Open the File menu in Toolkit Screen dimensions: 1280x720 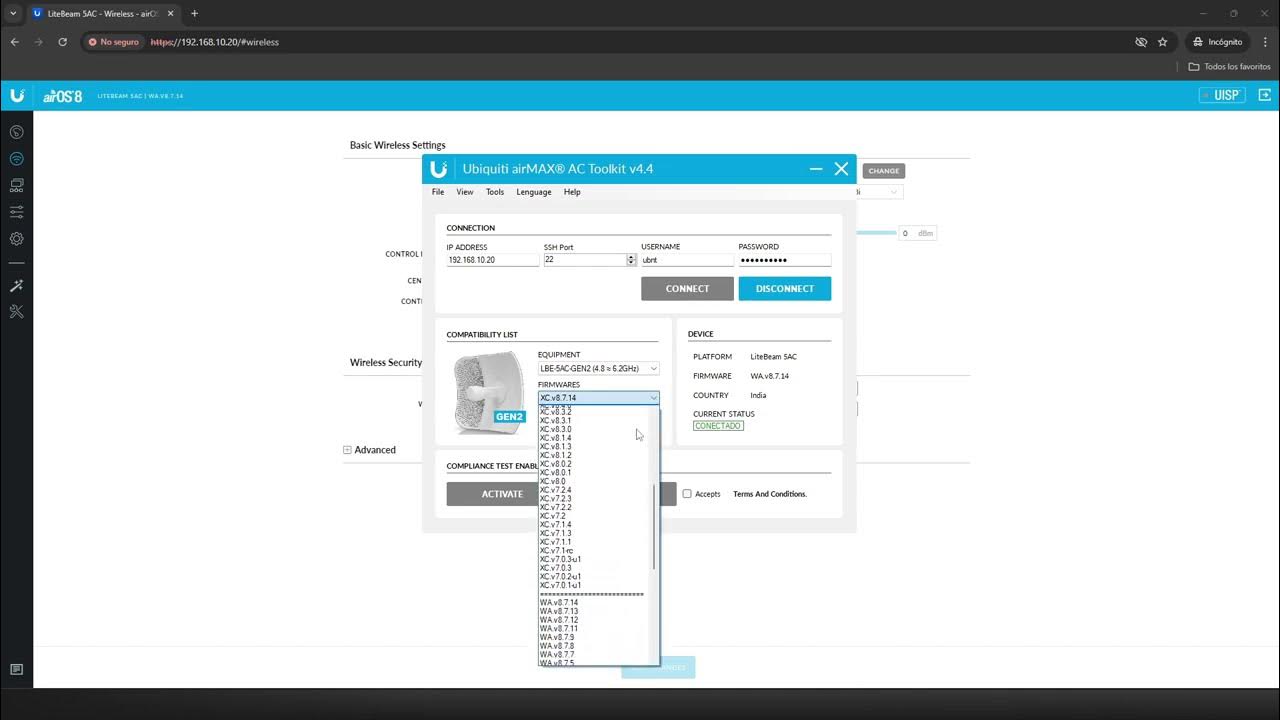point(438,192)
